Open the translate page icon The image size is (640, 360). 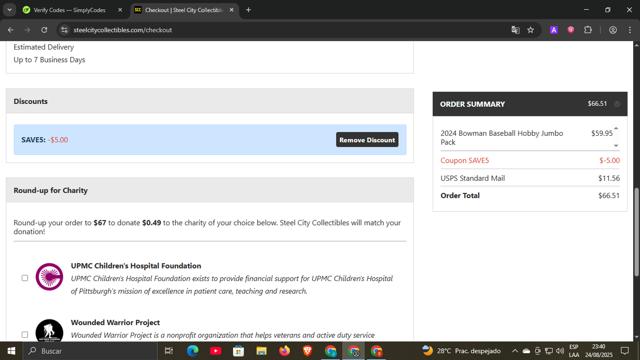(516, 30)
